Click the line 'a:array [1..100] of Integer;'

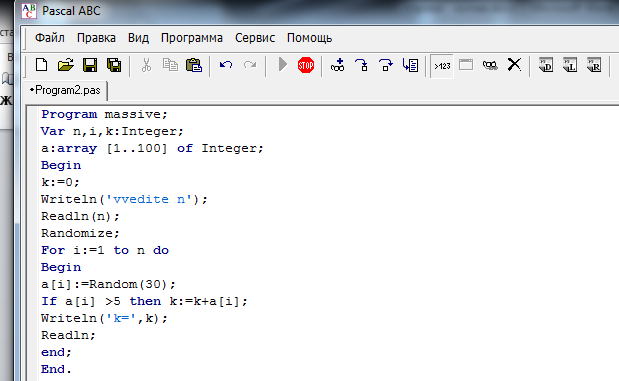(152, 148)
